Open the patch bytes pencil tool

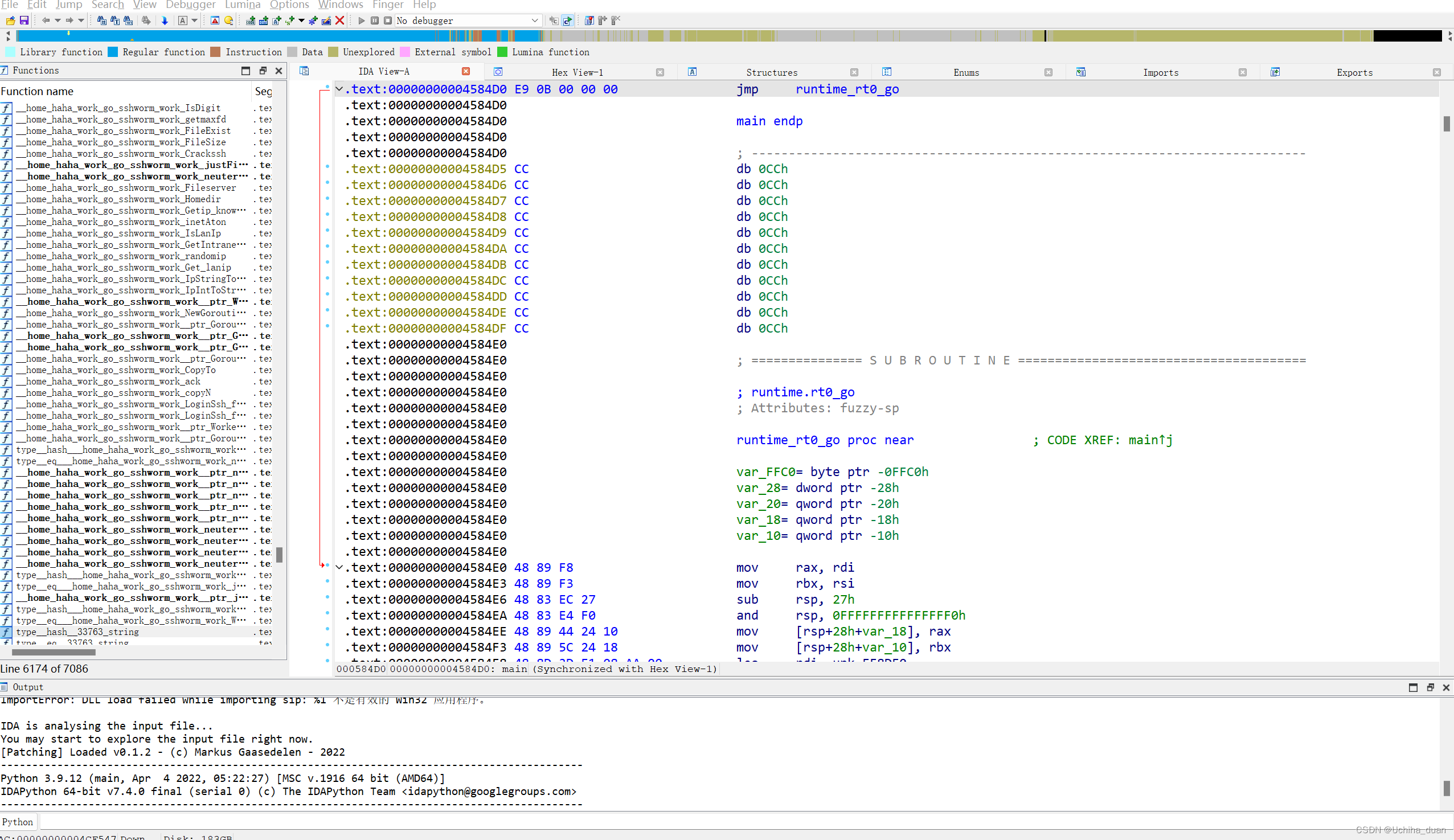click(x=327, y=20)
